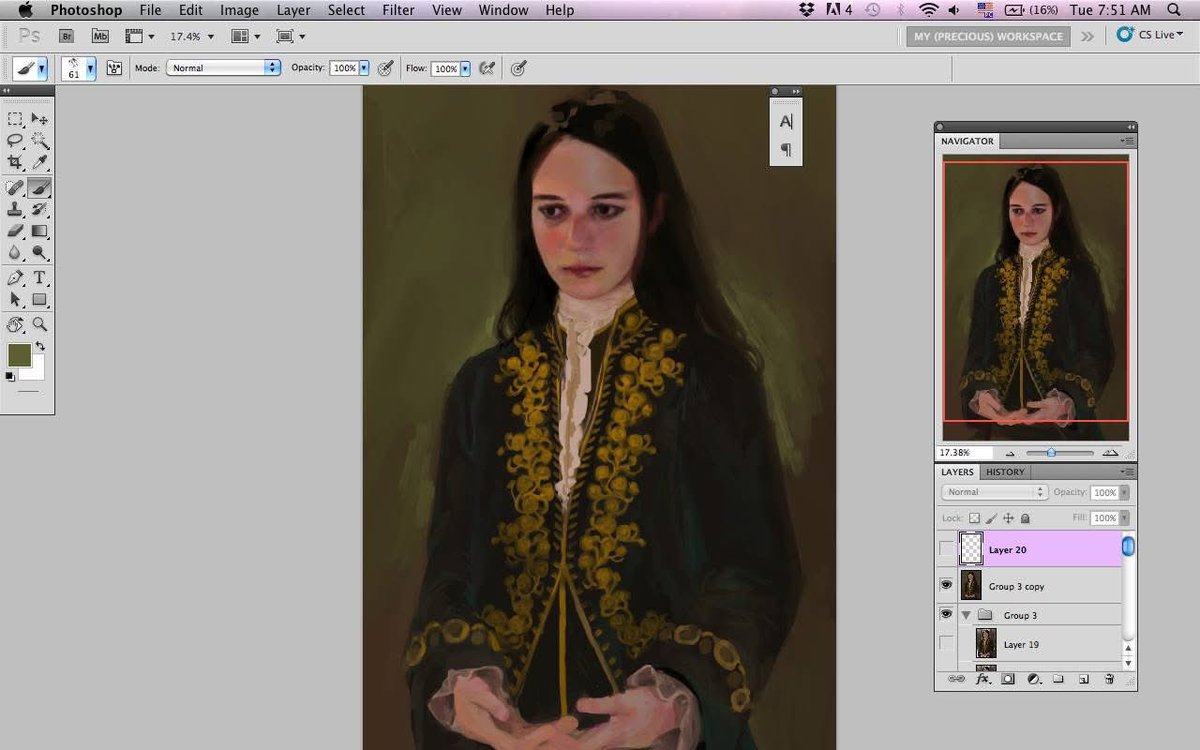Image resolution: width=1200 pixels, height=750 pixels.
Task: Select the Pen tool
Action: point(15,278)
